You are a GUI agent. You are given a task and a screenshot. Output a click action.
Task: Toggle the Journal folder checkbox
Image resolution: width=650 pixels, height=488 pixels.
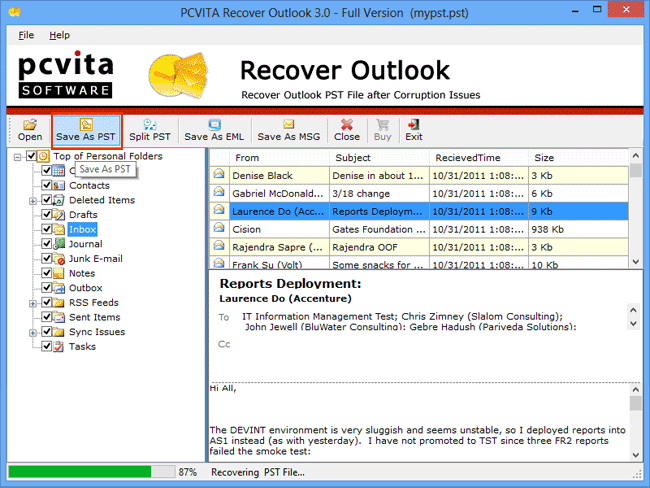(x=47, y=244)
